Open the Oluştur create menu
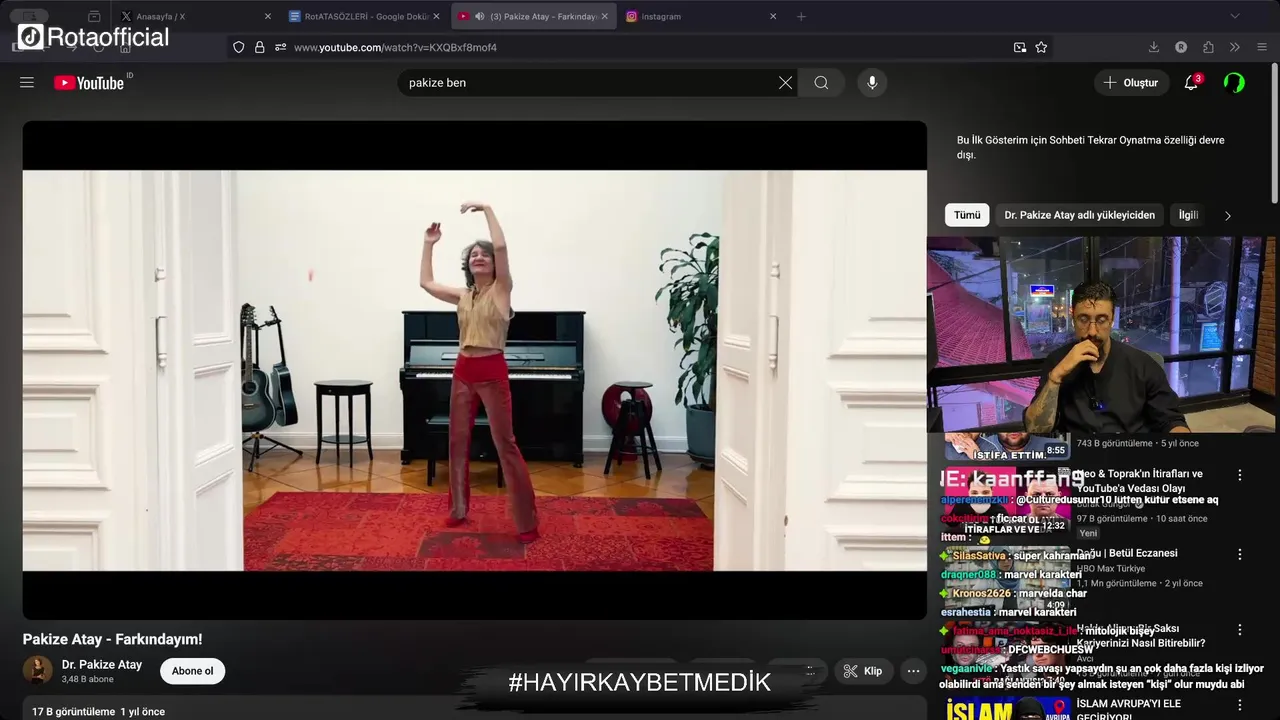 click(x=1131, y=83)
